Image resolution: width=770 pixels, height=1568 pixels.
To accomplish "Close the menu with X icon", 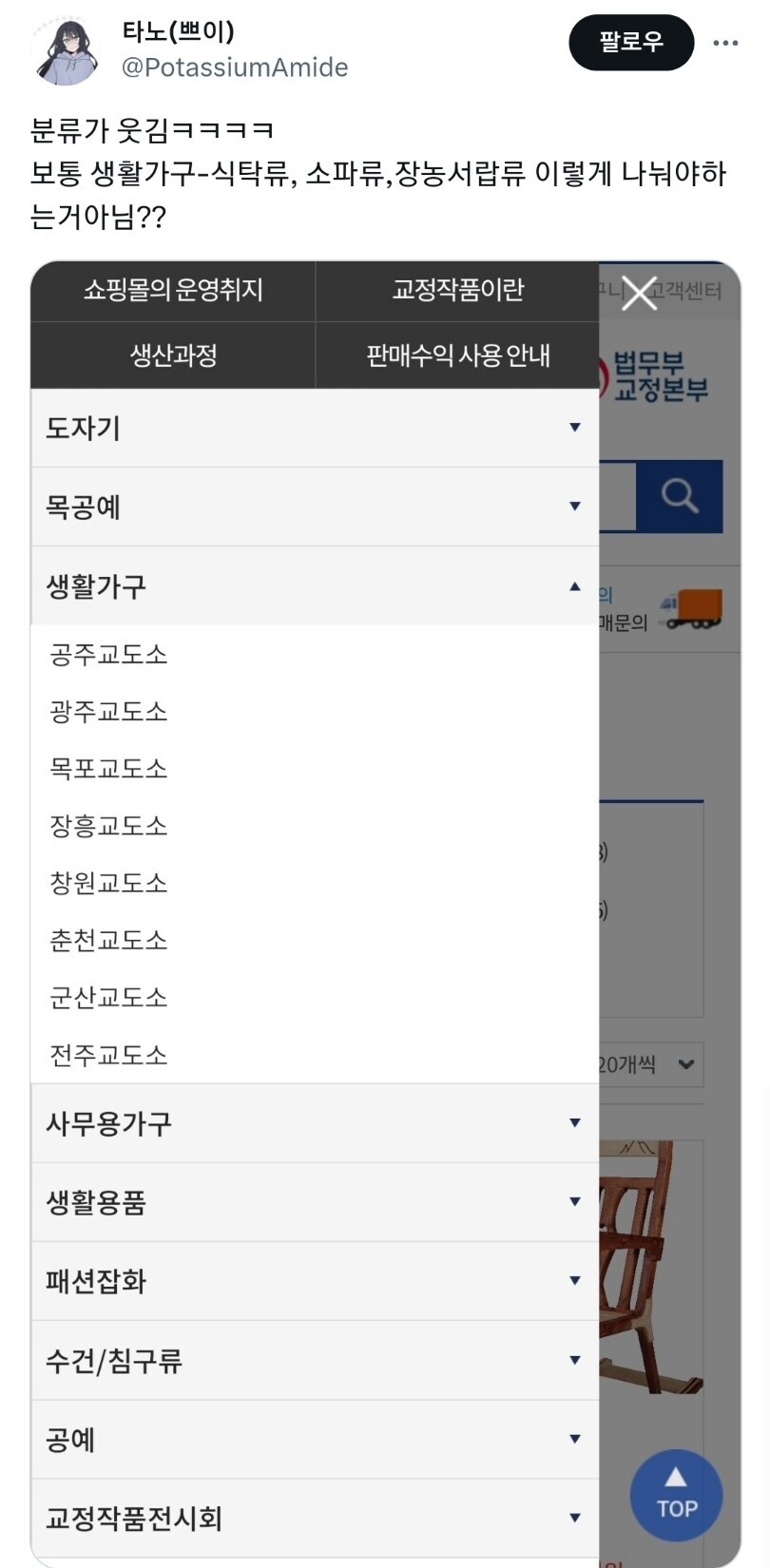I will 639,293.
